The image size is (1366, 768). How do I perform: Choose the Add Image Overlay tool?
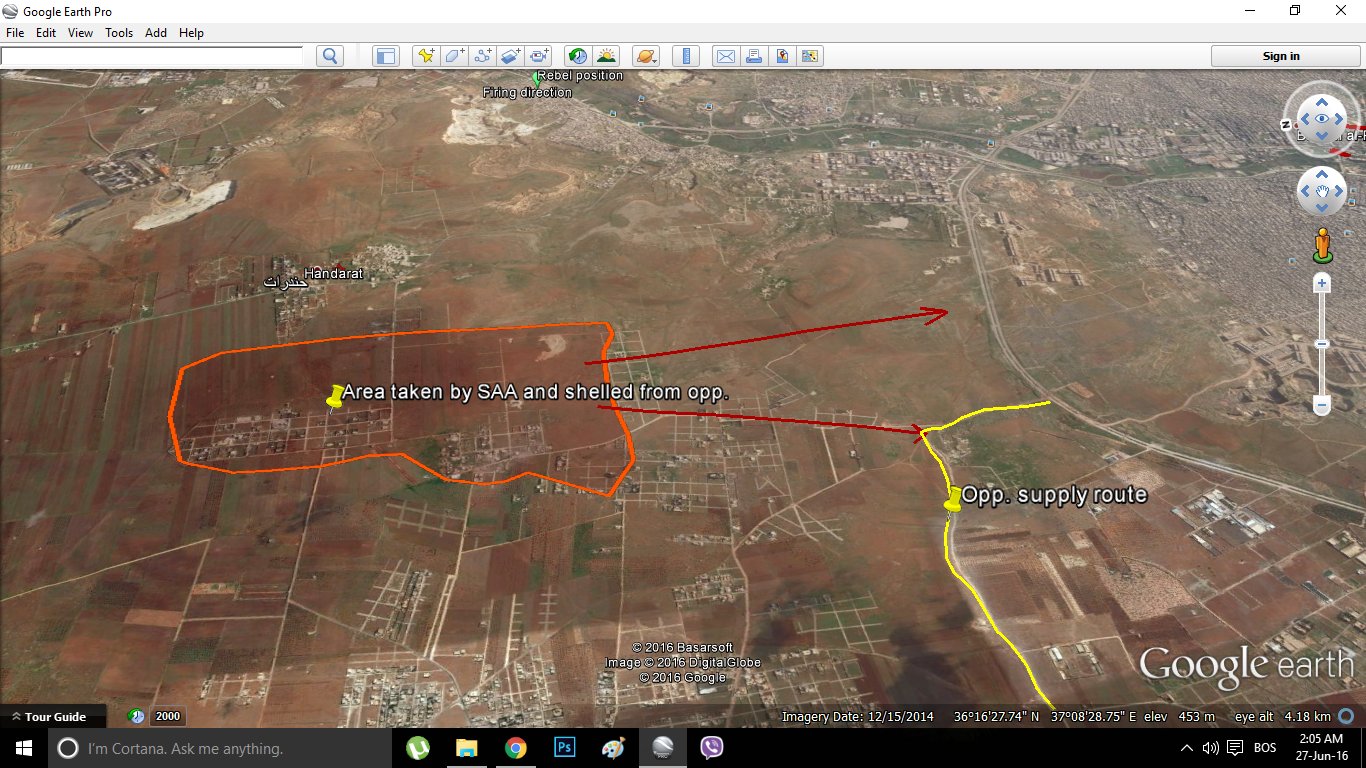point(511,56)
